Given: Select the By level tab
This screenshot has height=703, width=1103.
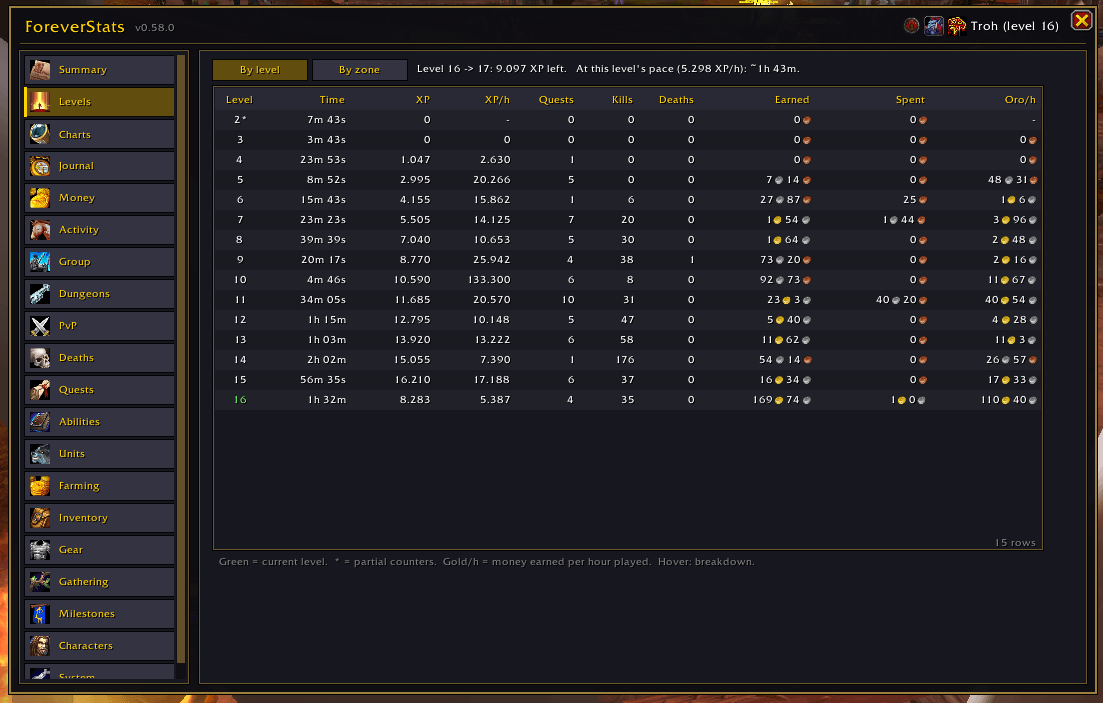Looking at the screenshot, I should 260,70.
